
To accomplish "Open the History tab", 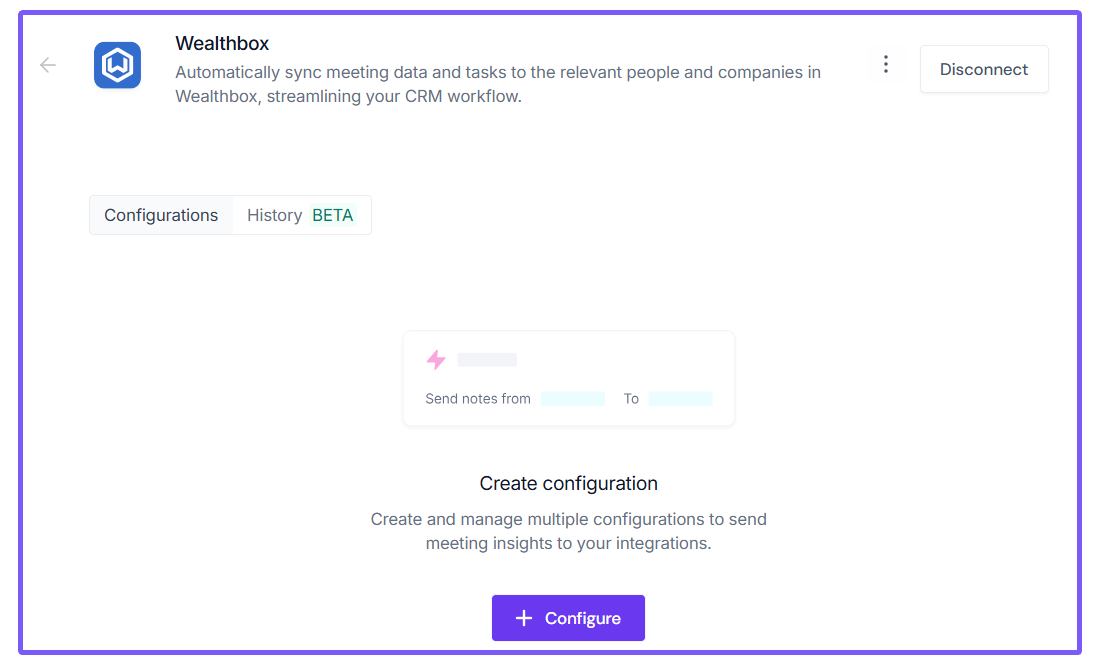I will click(274, 215).
